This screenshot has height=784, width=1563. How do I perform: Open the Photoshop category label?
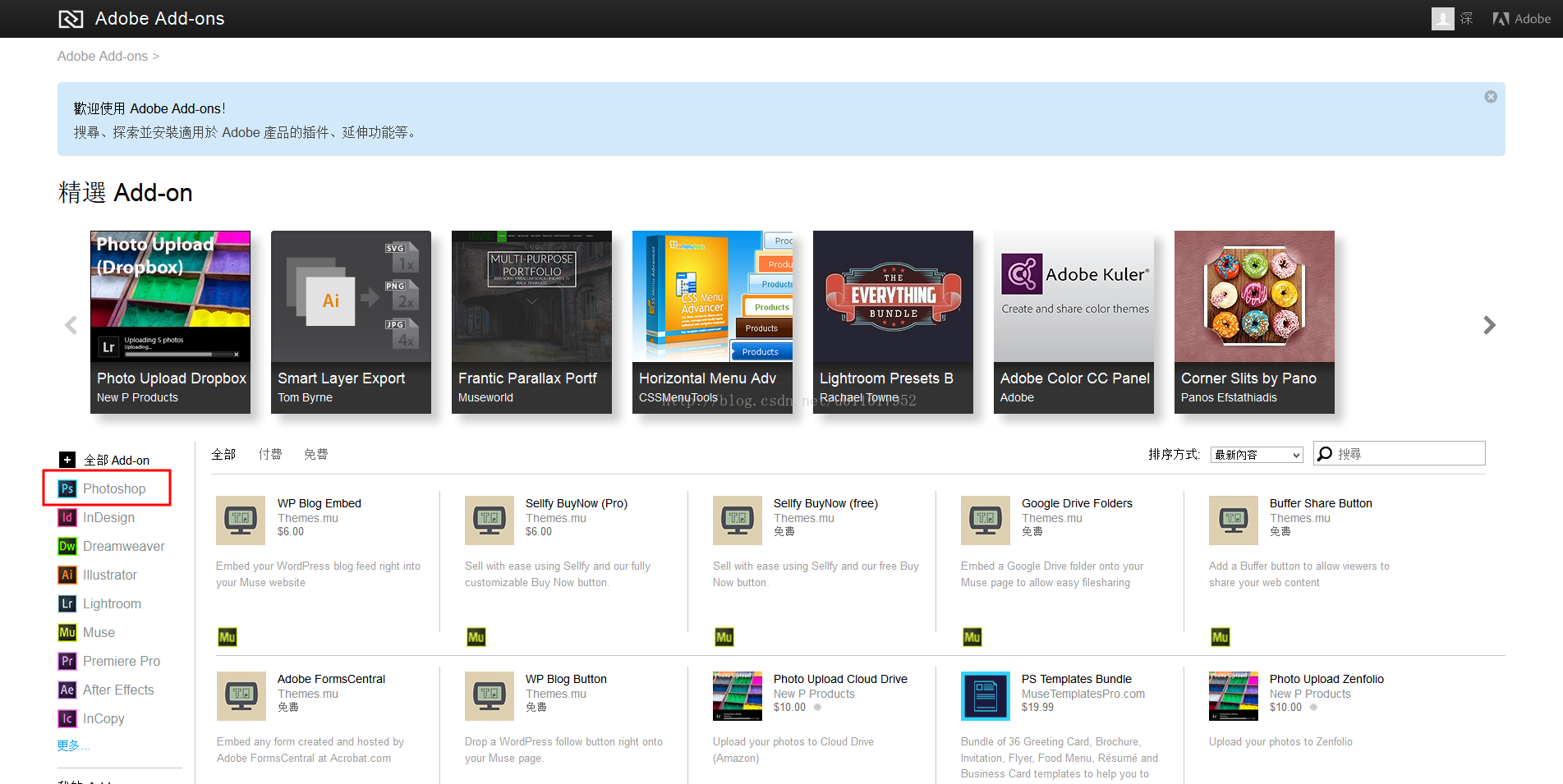click(114, 488)
